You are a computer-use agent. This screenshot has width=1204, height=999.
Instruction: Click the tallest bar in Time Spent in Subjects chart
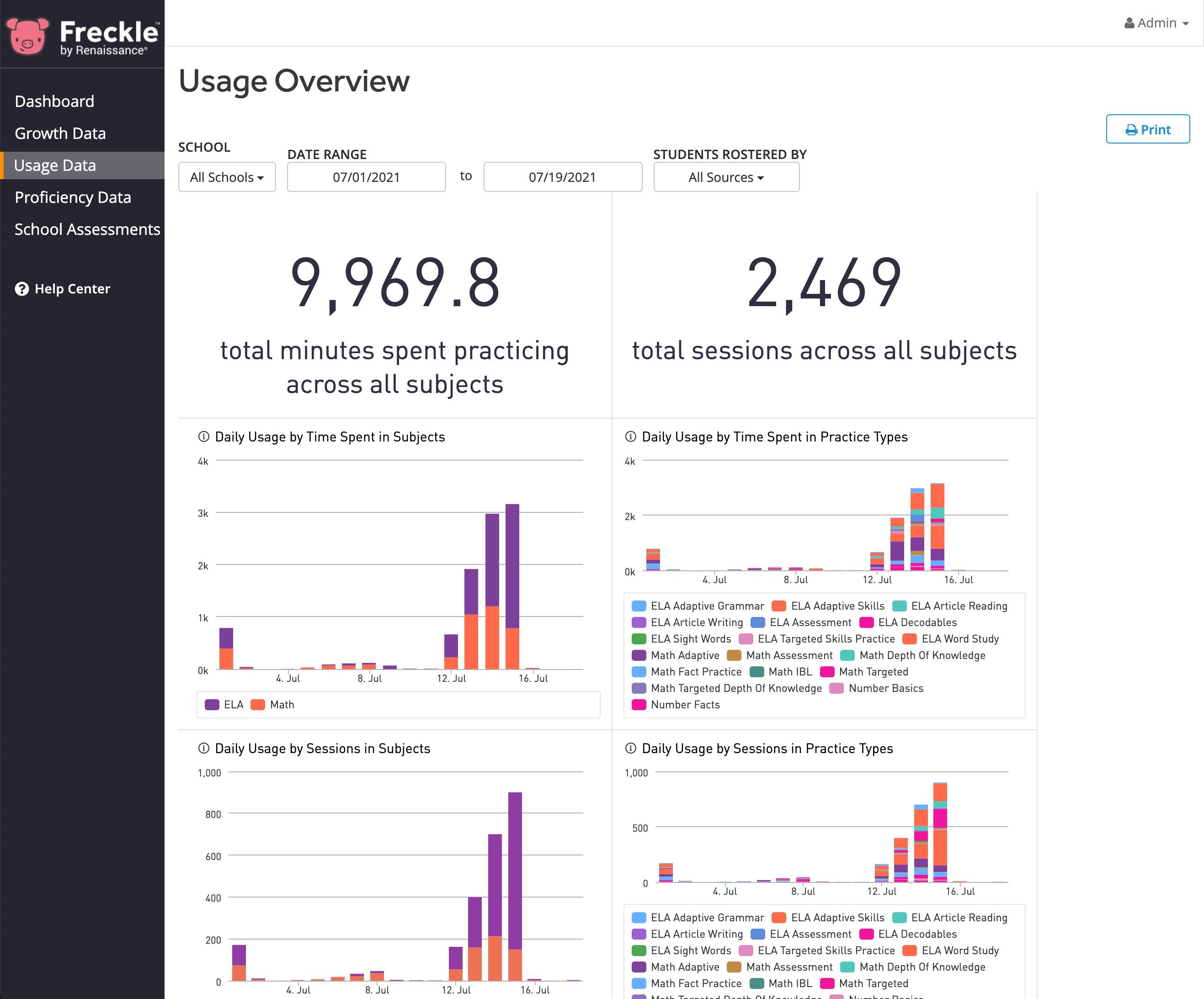(512, 586)
